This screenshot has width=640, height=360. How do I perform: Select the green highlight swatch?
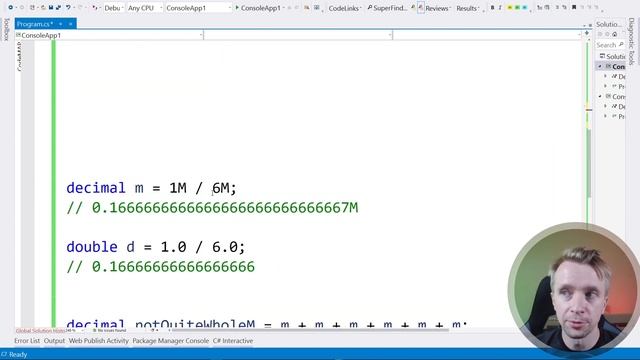tap(517, 8)
